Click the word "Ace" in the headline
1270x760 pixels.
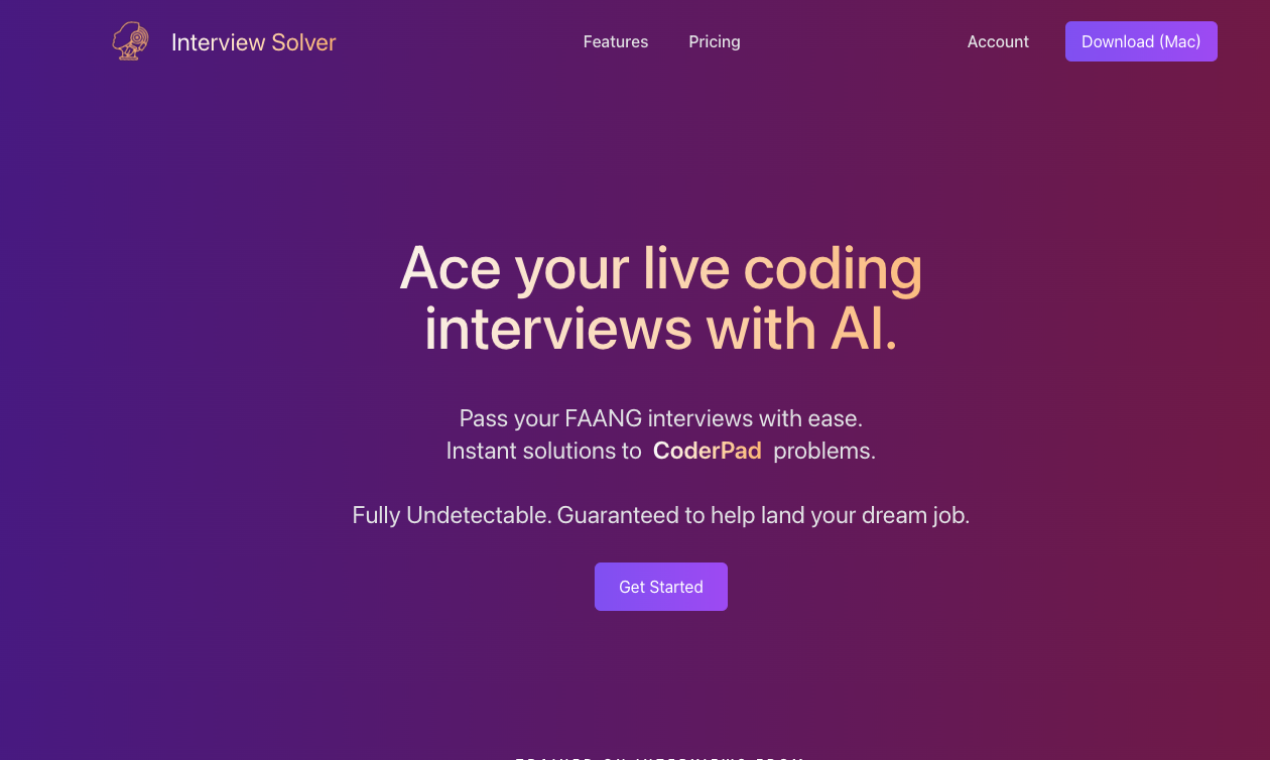point(448,268)
